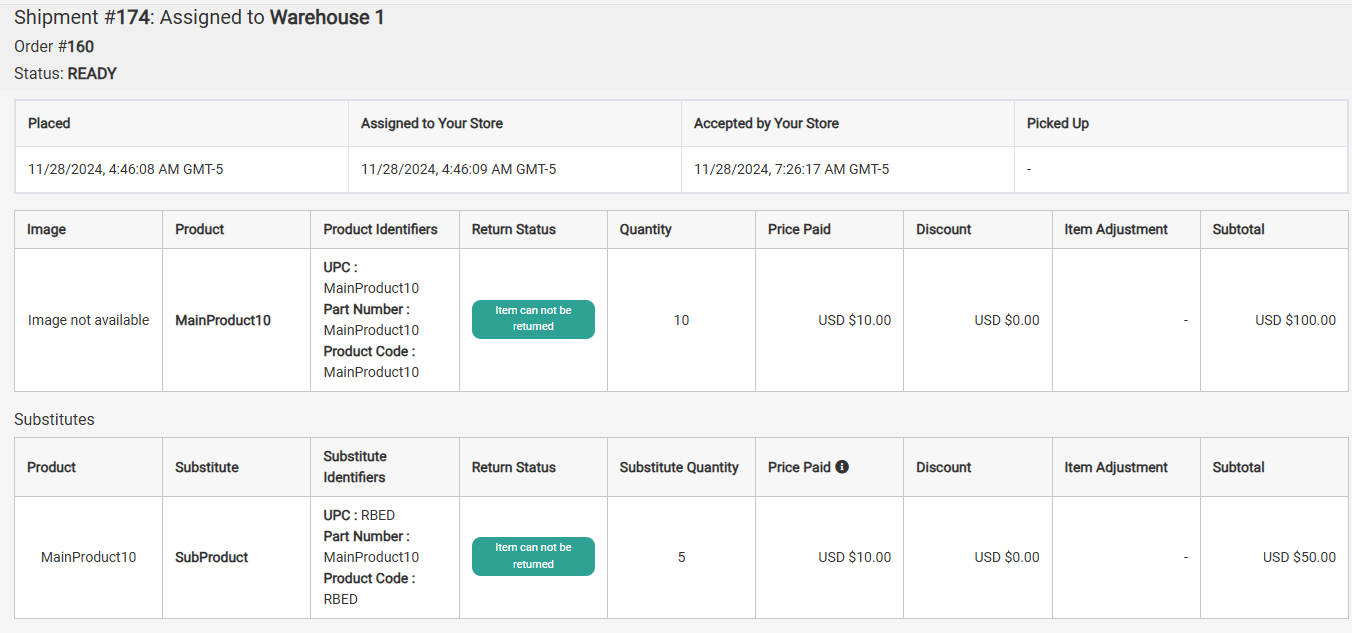Screen dimensions: 1352x633
Task: Click the green return status badge for MainProduct10
Action: tap(533, 319)
